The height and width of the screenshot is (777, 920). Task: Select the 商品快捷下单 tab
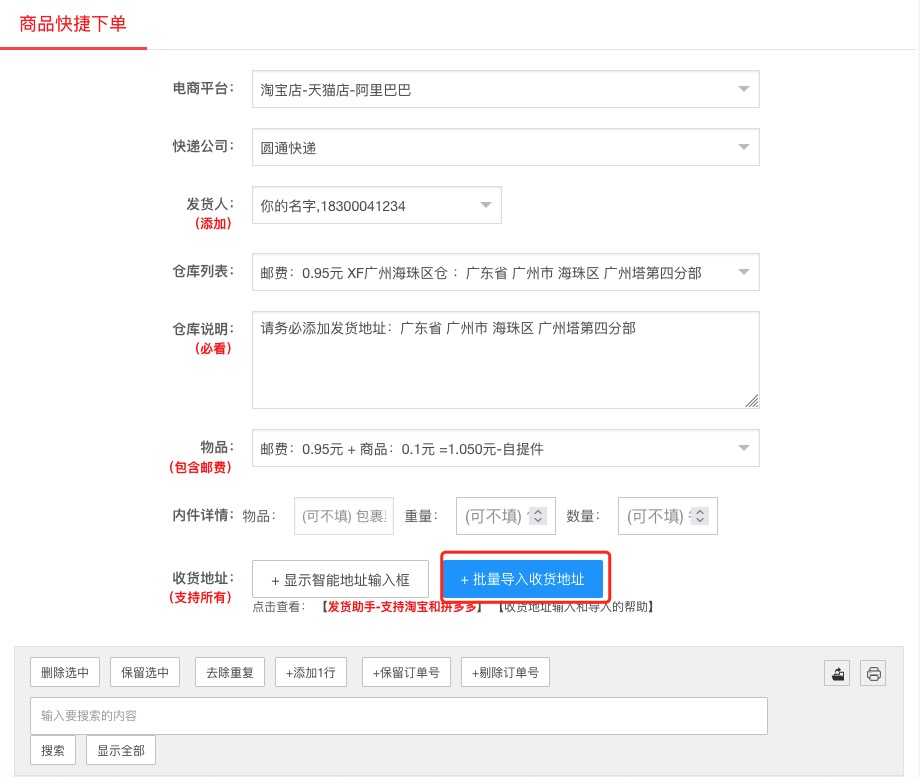pos(73,24)
